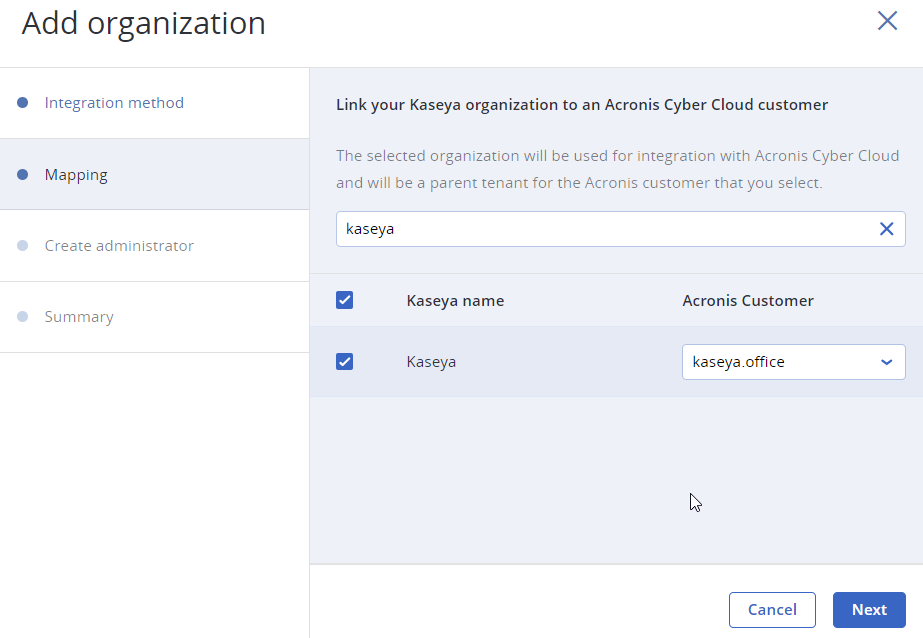Cancel adding the organization
The height and width of the screenshot is (638, 923).
tap(772, 610)
